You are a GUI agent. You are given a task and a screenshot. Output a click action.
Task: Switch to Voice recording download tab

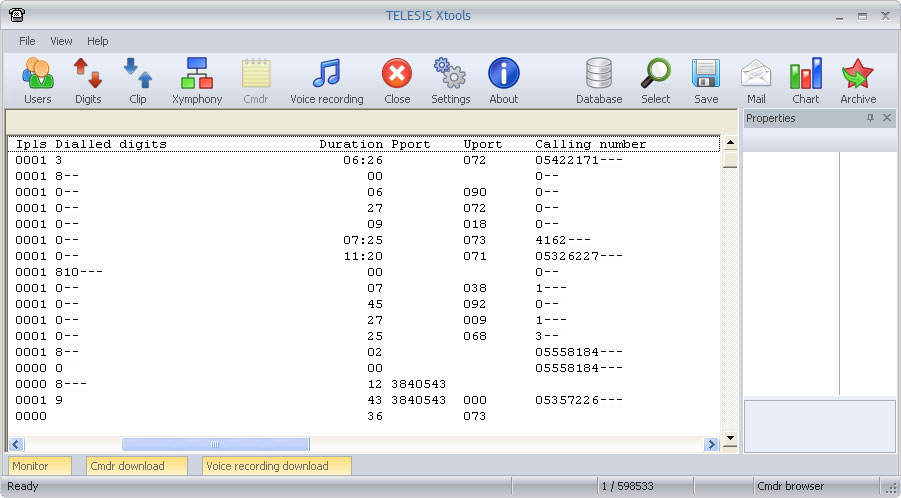coord(277,466)
